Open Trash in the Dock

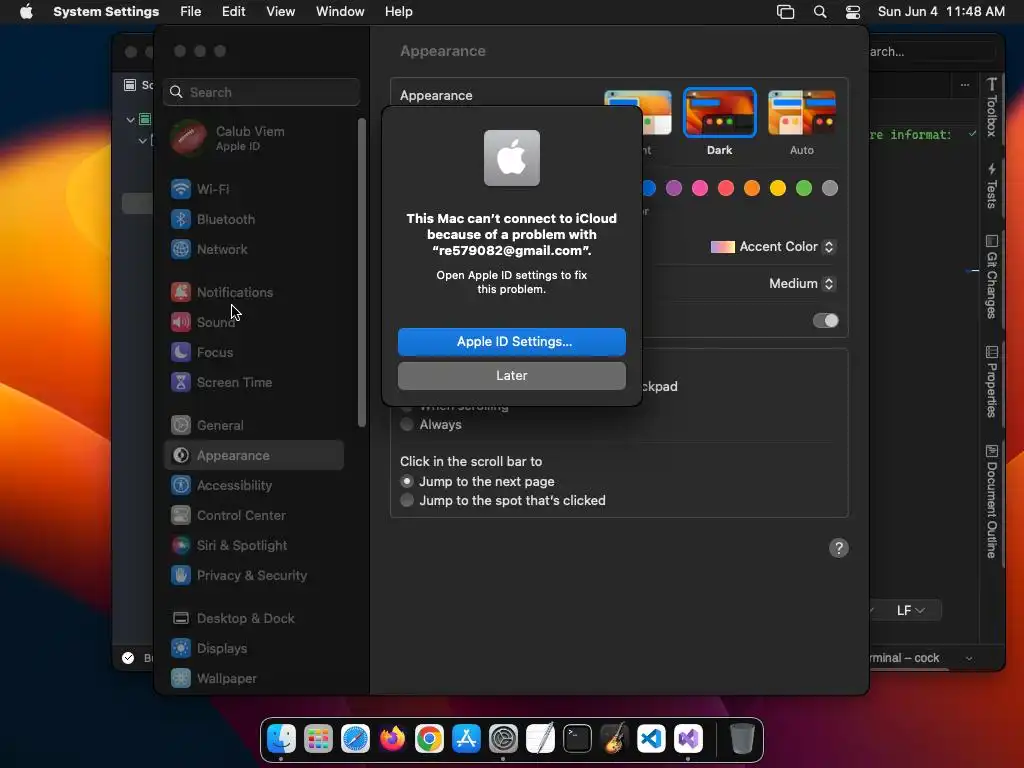coord(742,739)
